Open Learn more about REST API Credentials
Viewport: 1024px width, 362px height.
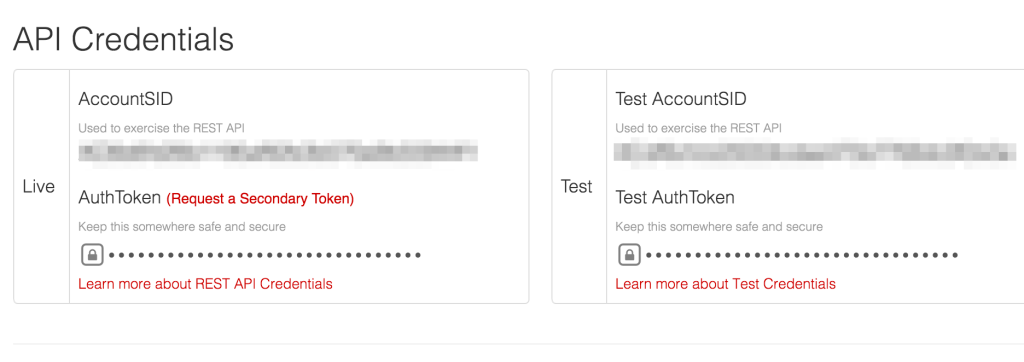point(205,284)
